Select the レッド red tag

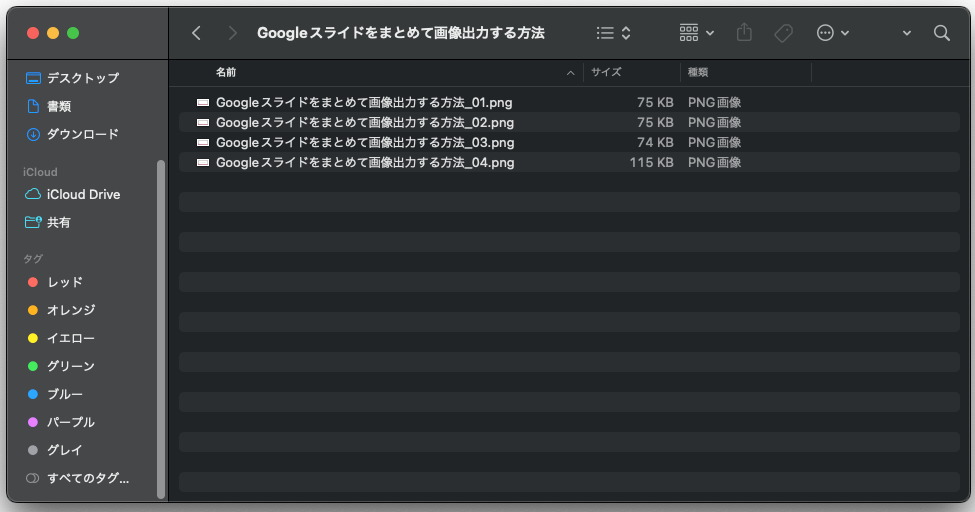click(64, 282)
